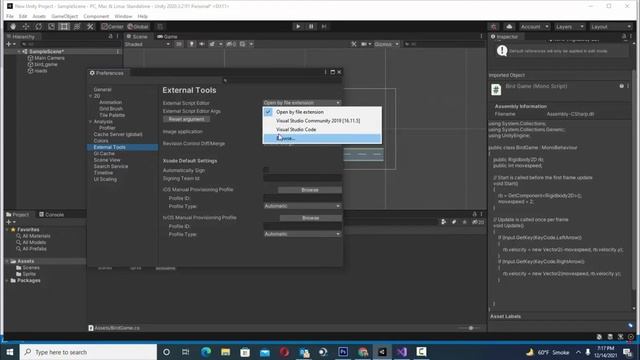Open iOS Profile Type Automatic dropdown
This screenshot has height=360, width=640.
[302, 206]
